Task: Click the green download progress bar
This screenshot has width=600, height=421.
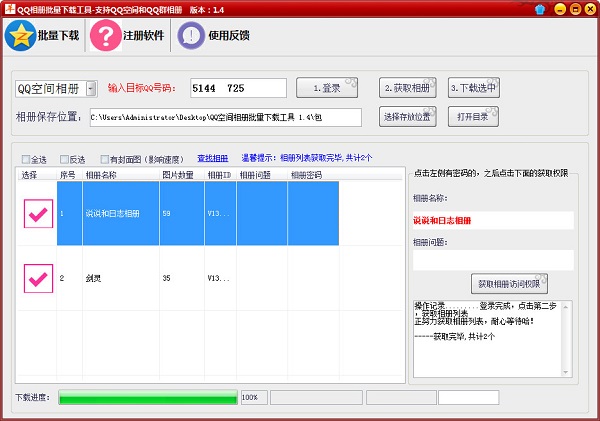Action: [x=148, y=397]
